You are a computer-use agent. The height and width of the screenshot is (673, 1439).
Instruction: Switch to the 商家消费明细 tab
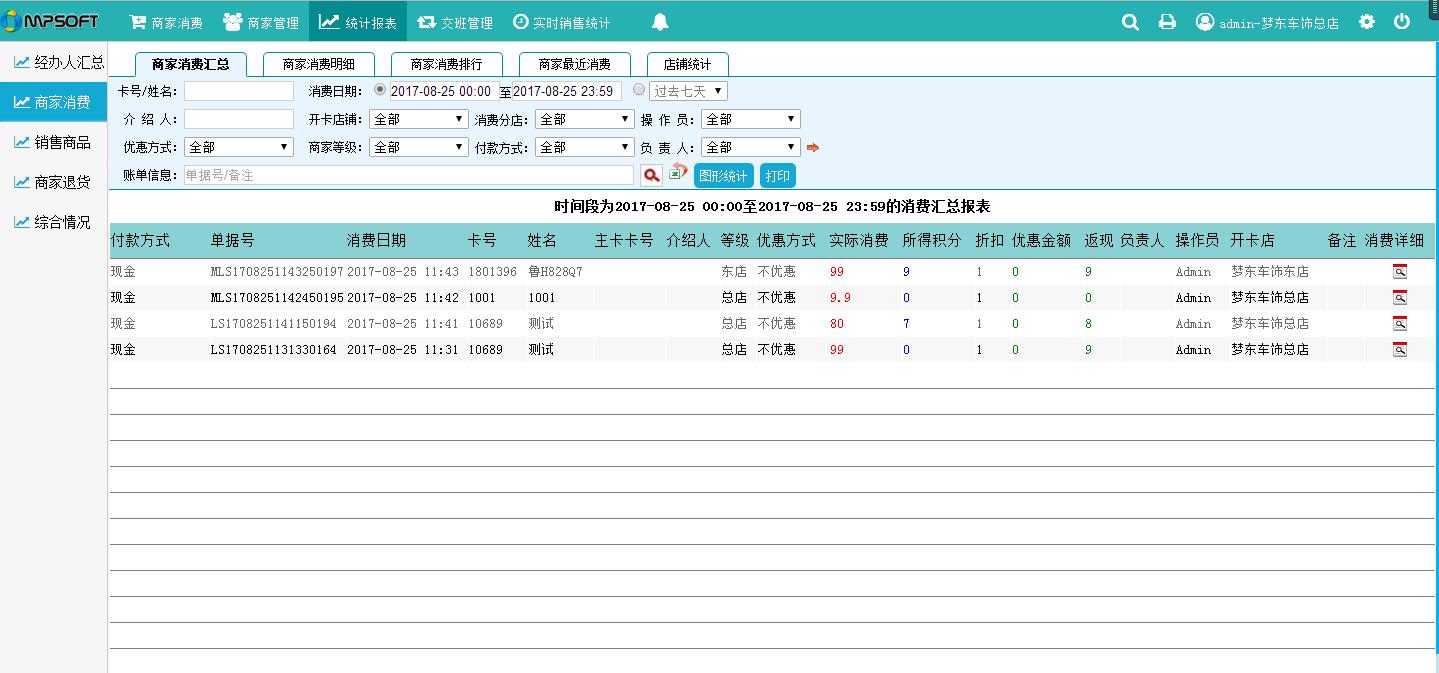coord(318,64)
